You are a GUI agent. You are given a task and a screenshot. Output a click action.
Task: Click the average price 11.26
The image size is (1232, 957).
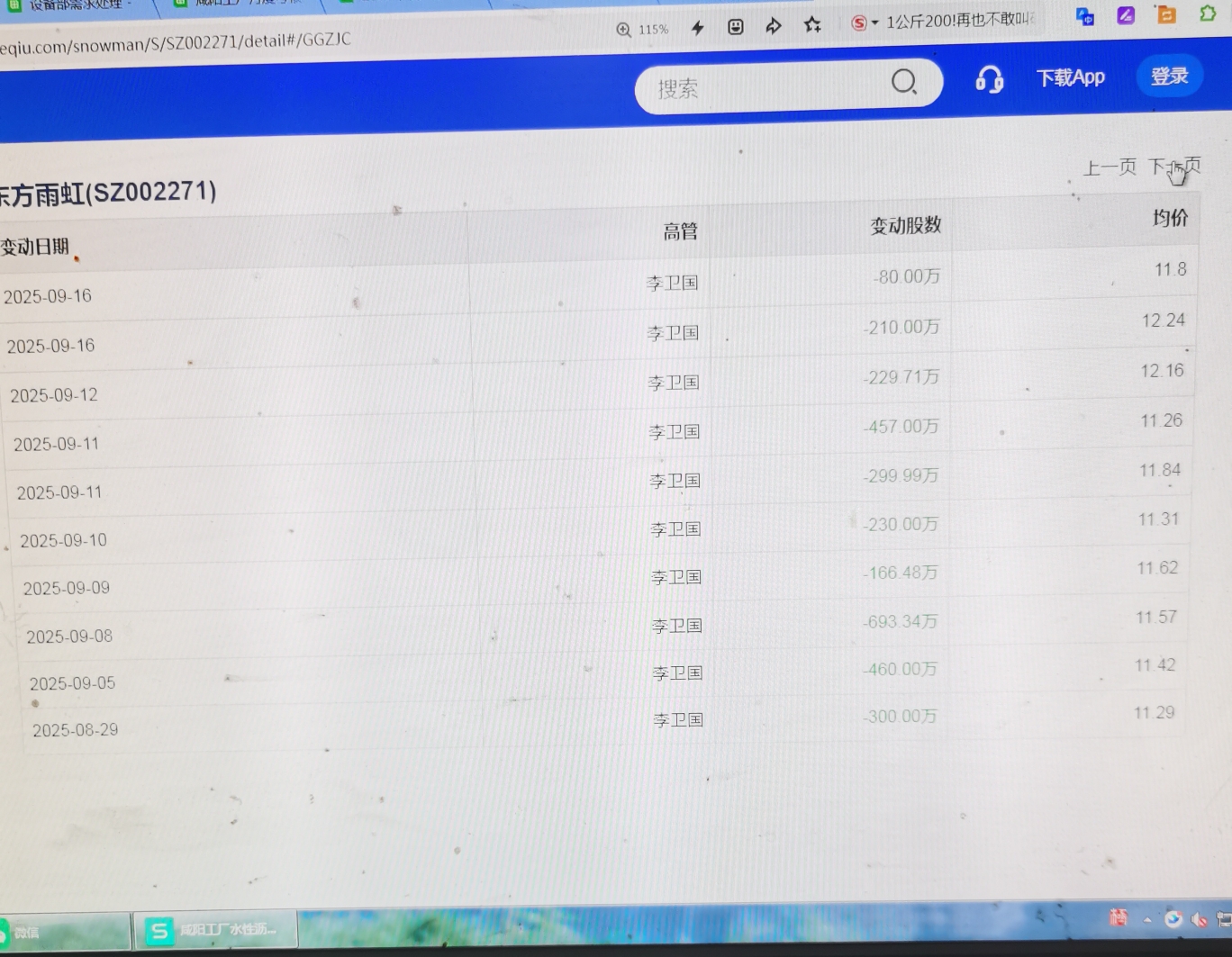coord(1161,420)
